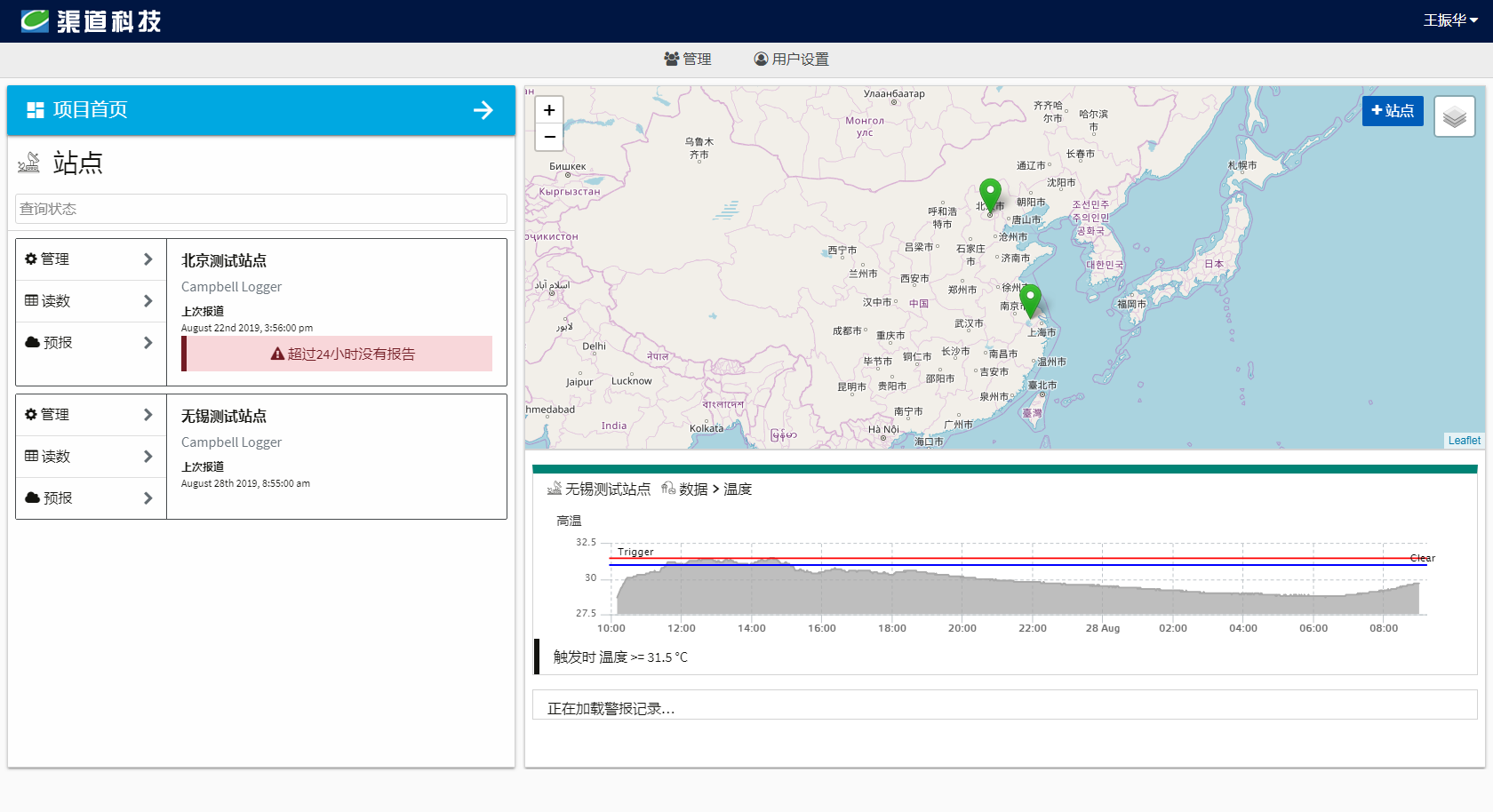Click the warning icon for 超过24小时没有报告
Screen dimensions: 1493x812
[x=277, y=354]
